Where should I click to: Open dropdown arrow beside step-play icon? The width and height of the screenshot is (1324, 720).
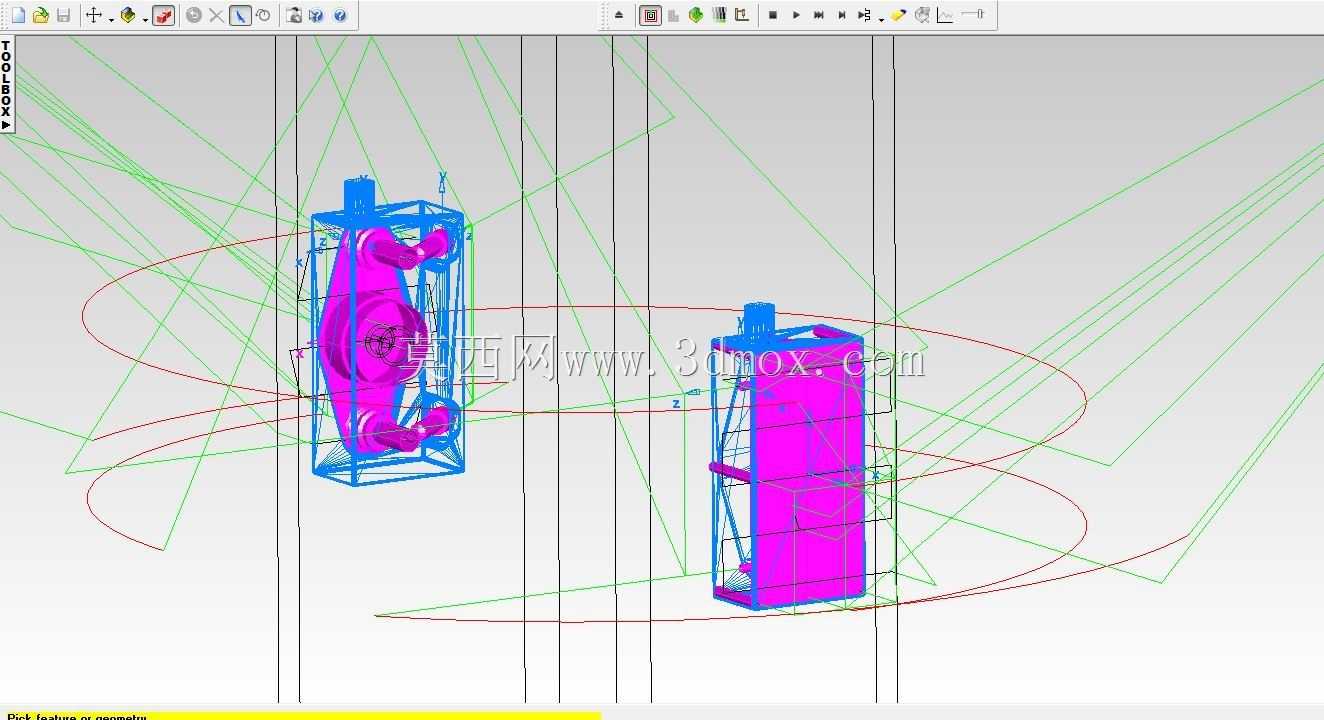click(881, 18)
